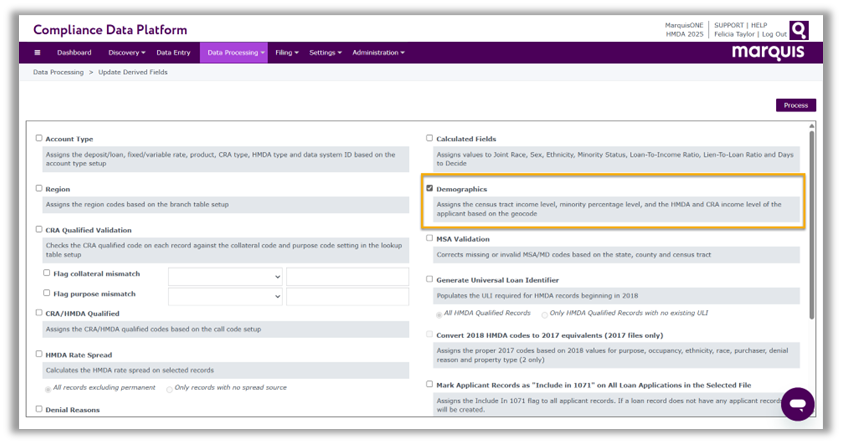The height and width of the screenshot is (444, 842).
Task: Click the Marquis Q logo icon
Action: 798,30
